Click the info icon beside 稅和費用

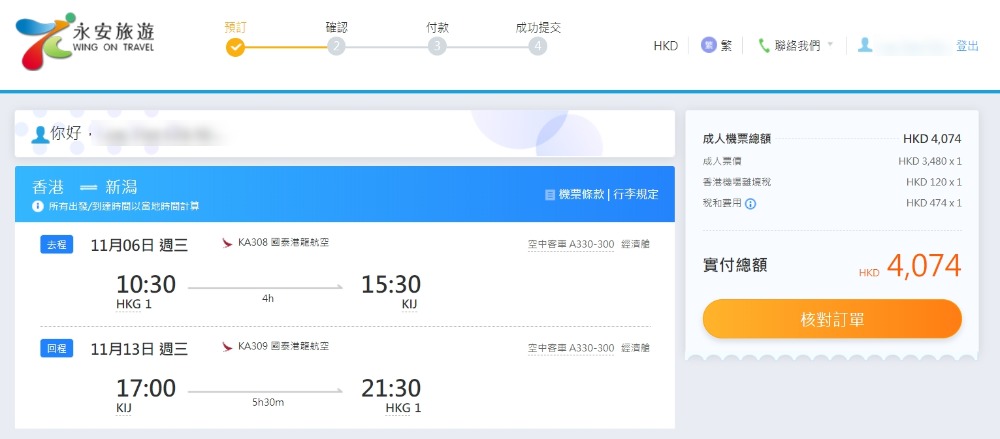751,204
